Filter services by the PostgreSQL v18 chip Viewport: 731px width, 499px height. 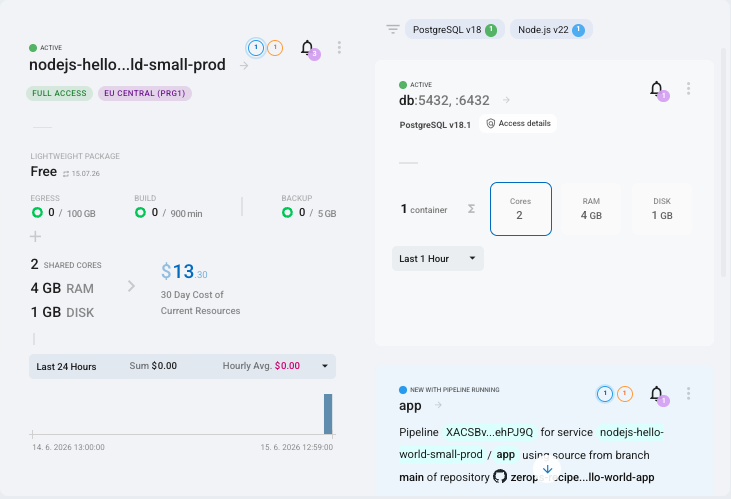pyautogui.click(x=455, y=29)
